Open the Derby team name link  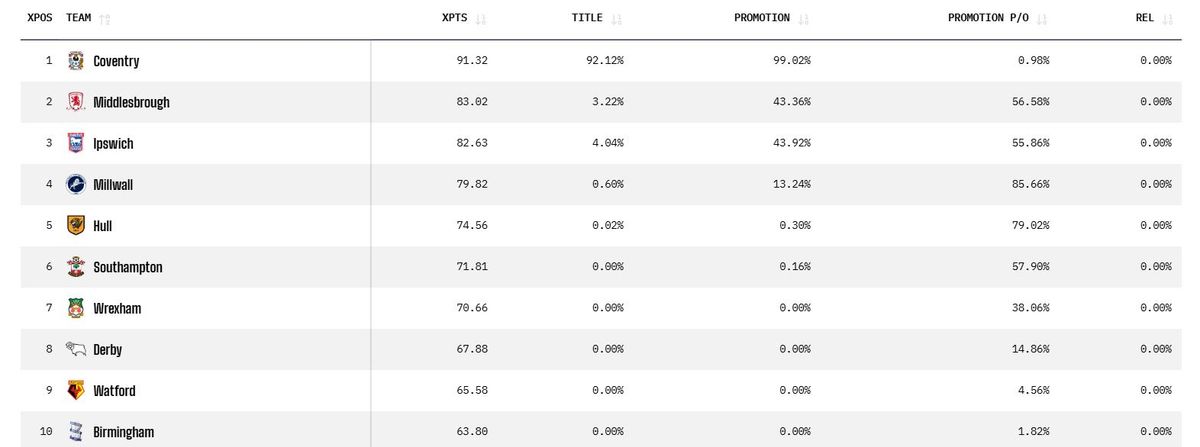click(x=108, y=350)
